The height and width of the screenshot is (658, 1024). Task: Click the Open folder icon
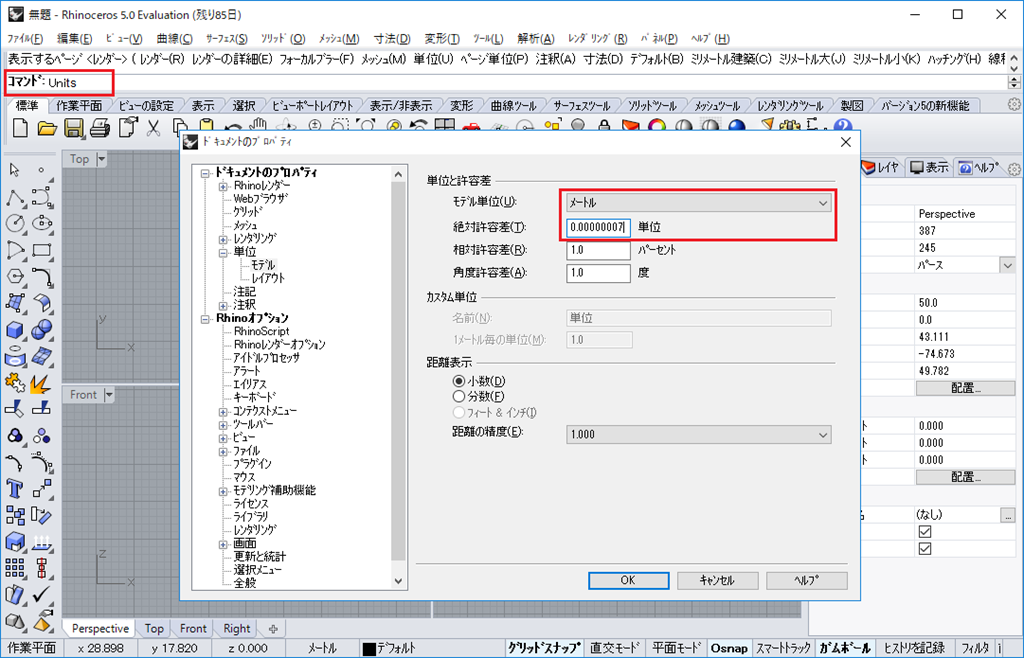click(46, 128)
